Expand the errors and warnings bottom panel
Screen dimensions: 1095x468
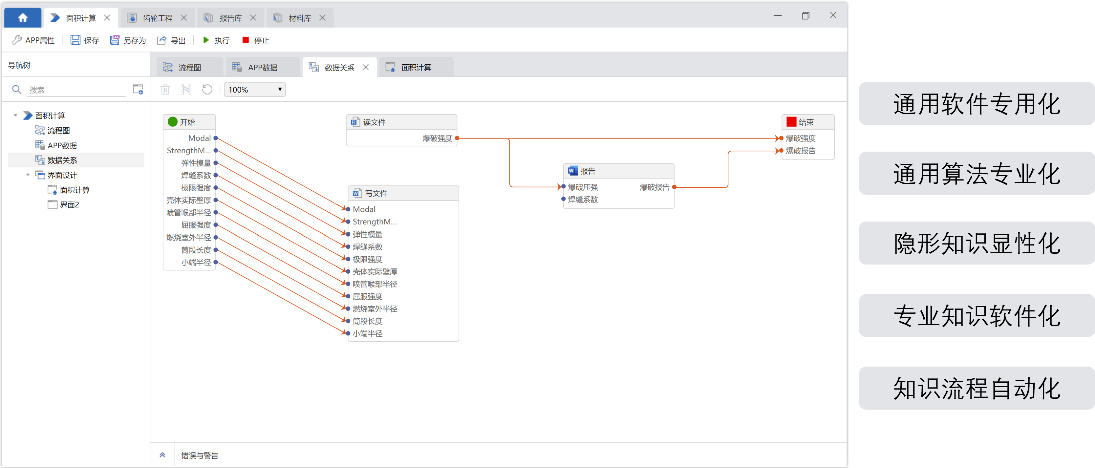click(163, 455)
